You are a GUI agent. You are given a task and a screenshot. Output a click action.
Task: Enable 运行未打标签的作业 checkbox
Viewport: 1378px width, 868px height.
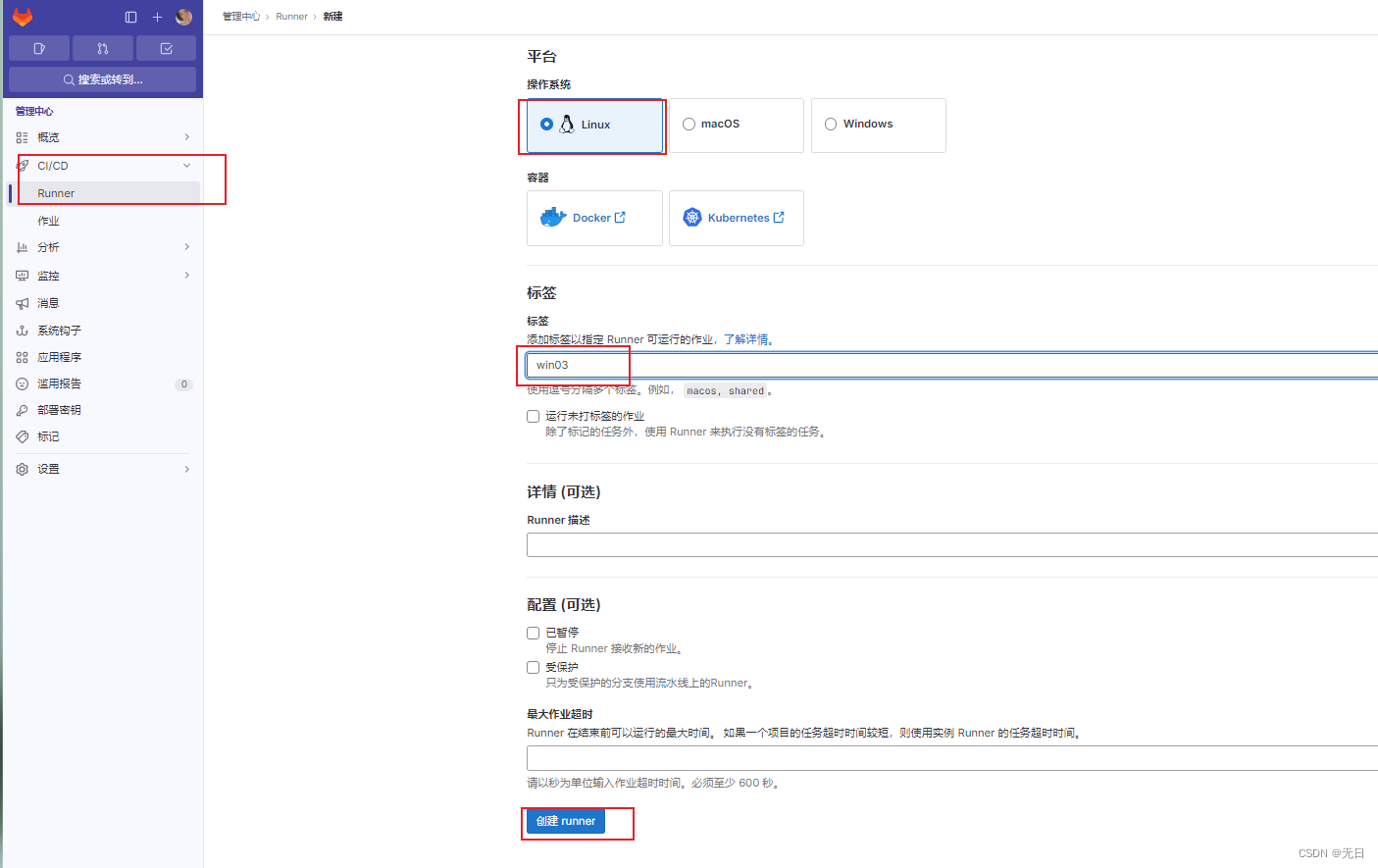coord(533,416)
